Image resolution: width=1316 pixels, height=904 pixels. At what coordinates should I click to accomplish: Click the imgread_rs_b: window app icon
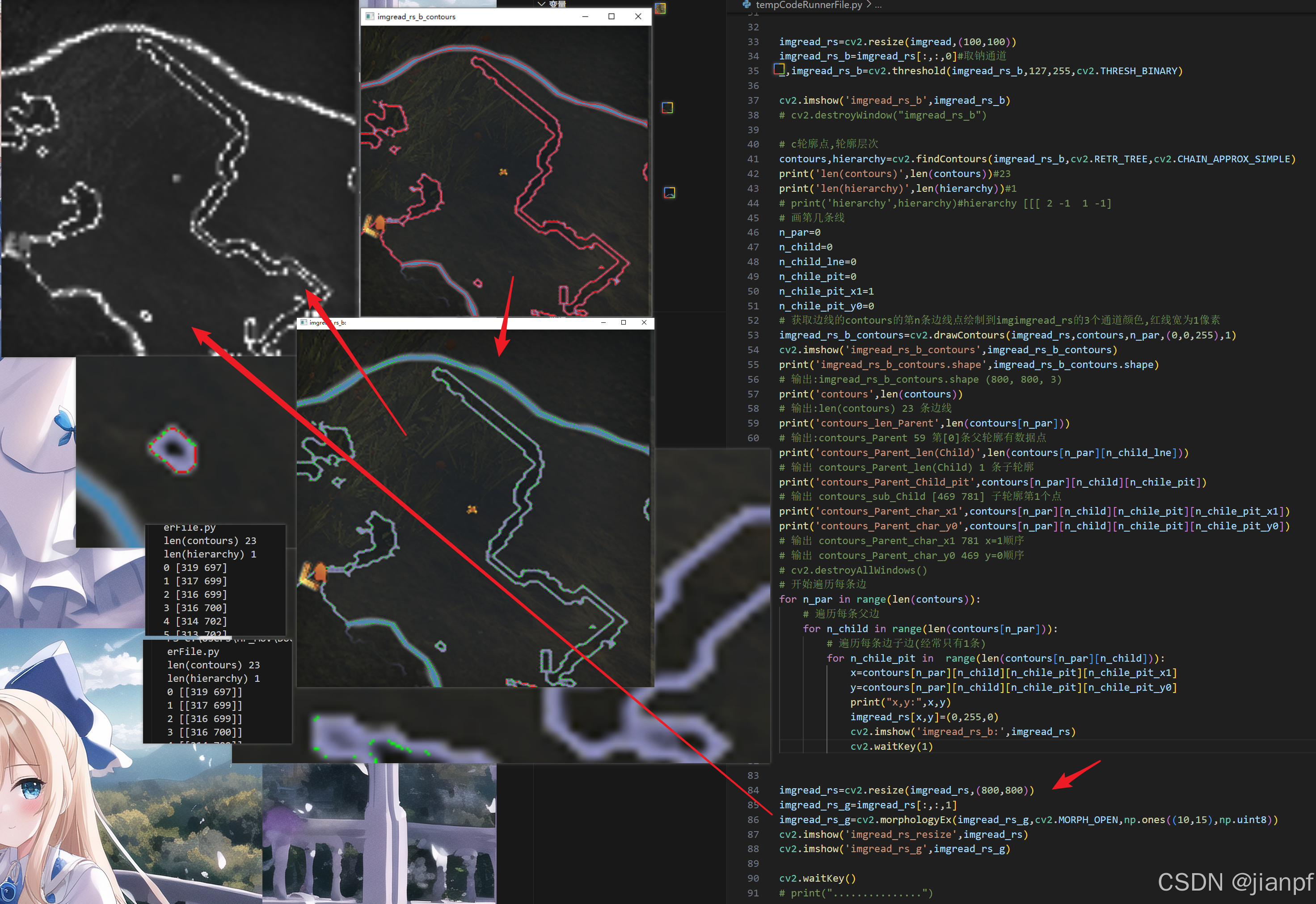point(304,322)
